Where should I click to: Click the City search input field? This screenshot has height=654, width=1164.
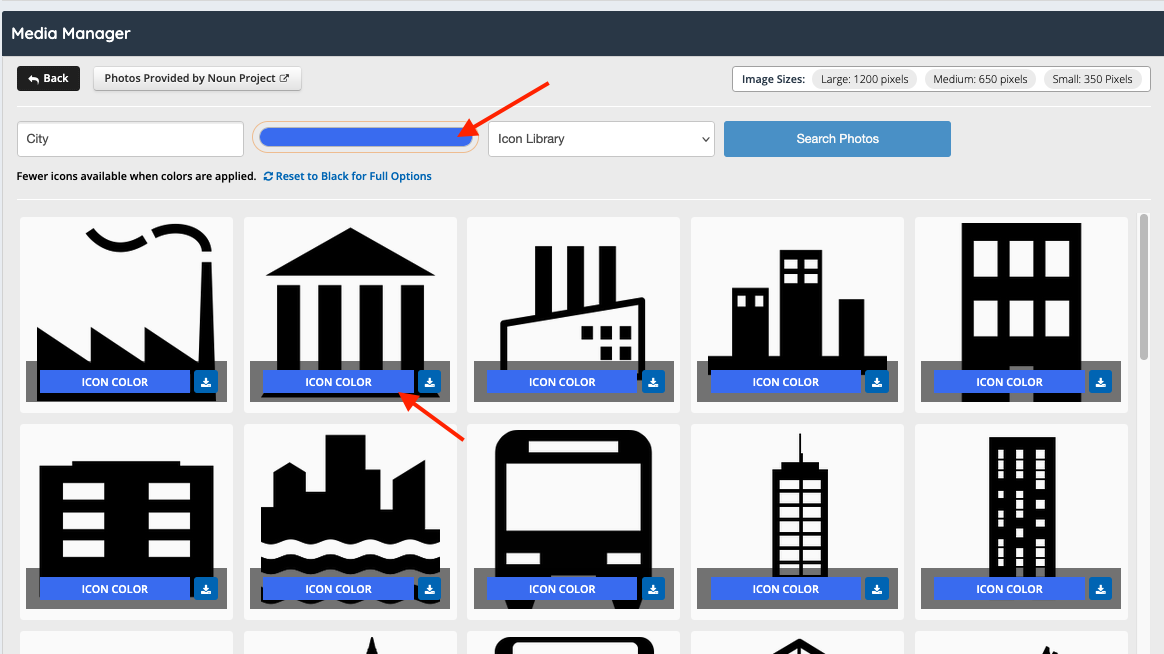tap(131, 139)
